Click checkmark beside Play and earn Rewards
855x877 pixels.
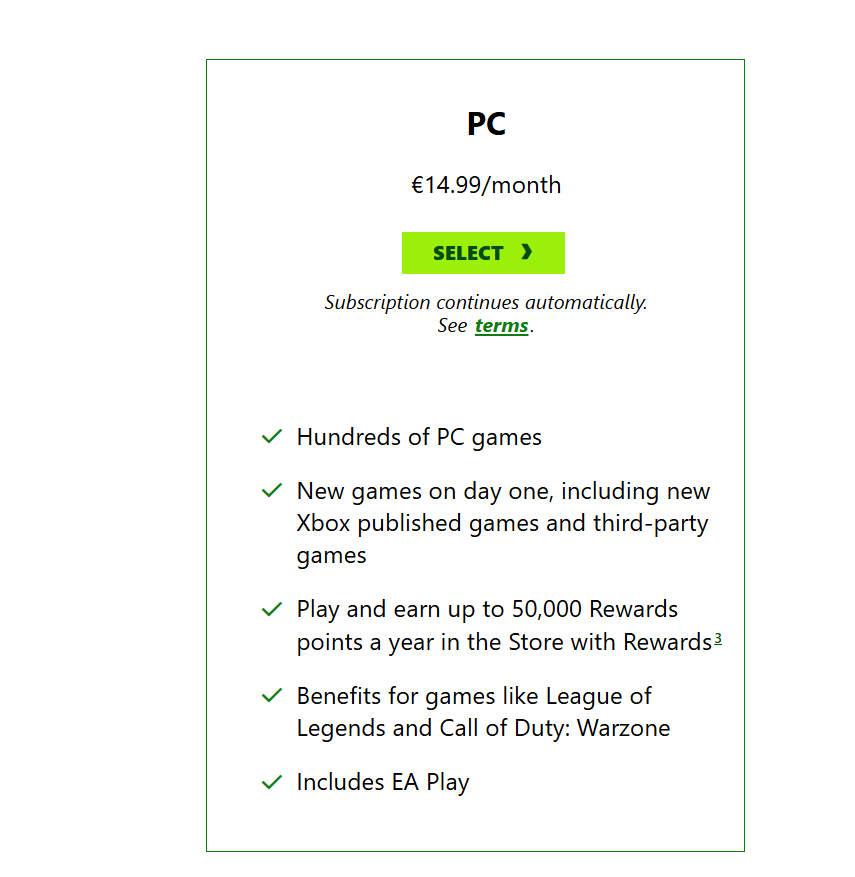pyautogui.click(x=271, y=609)
